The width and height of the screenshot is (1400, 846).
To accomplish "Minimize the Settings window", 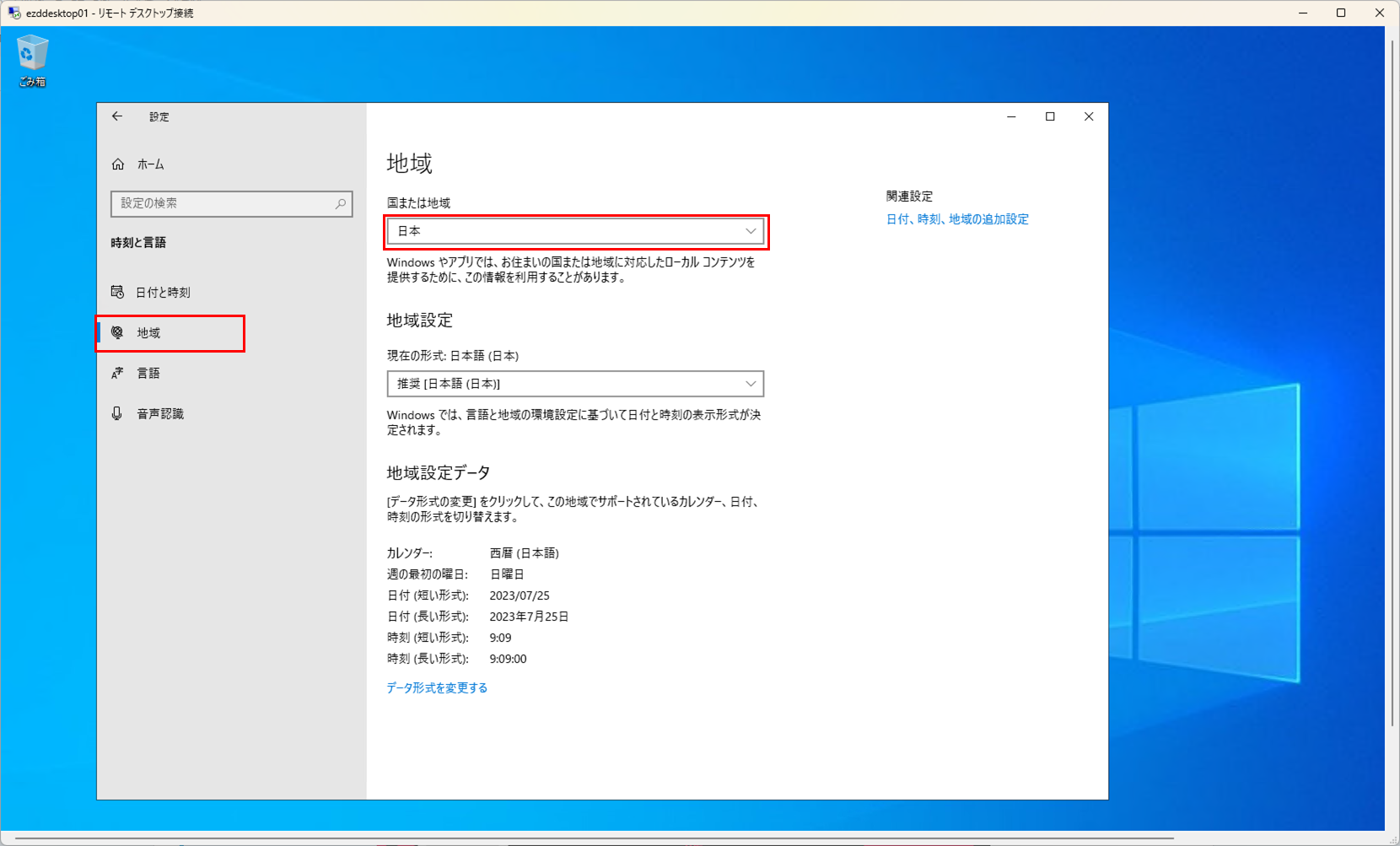I will click(1010, 116).
